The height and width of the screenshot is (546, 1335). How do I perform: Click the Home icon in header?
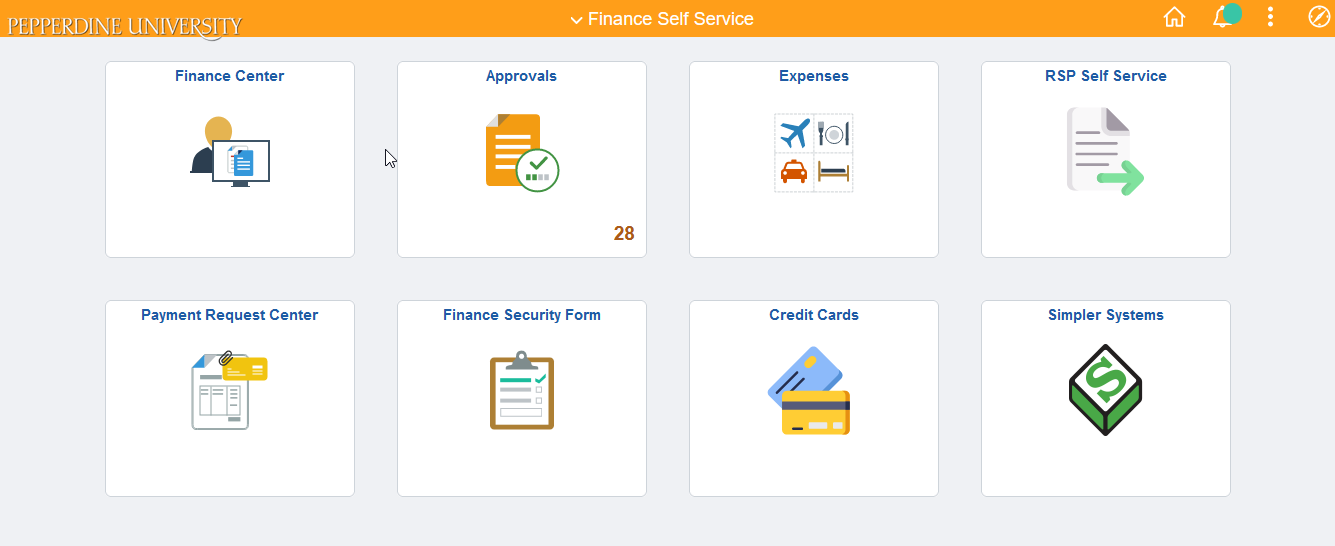coord(1174,18)
